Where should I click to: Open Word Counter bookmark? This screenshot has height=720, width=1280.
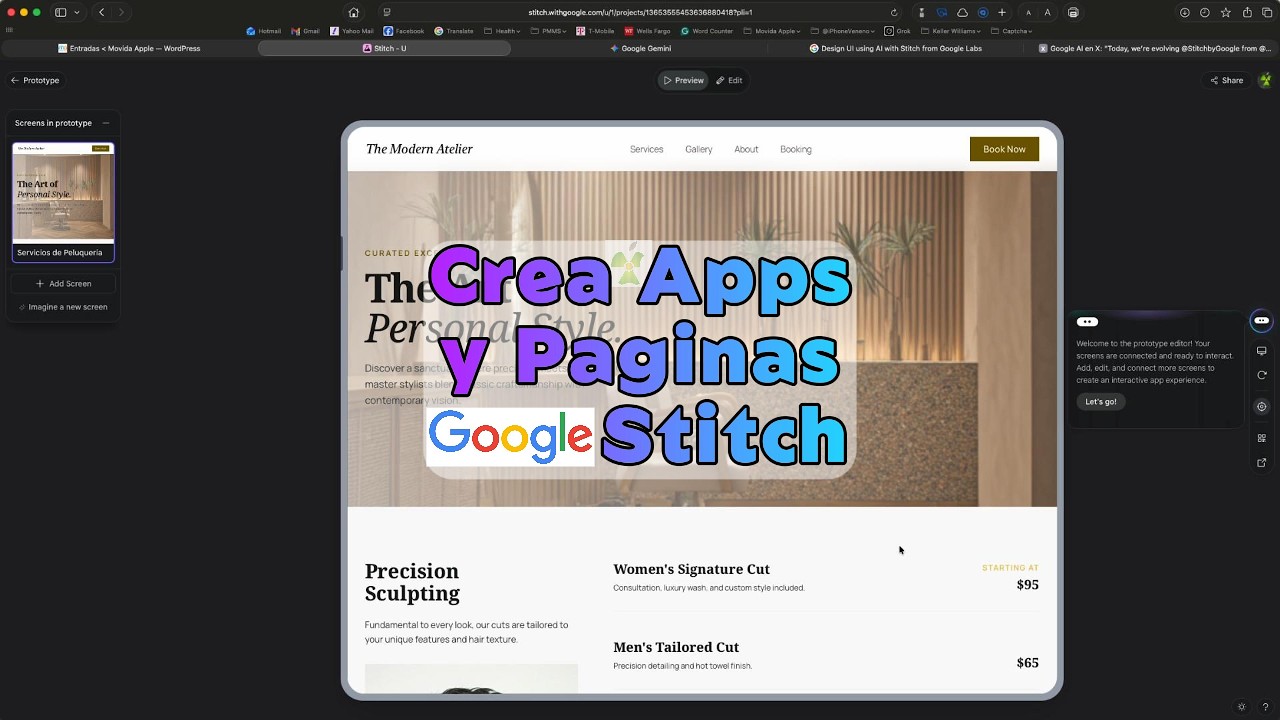(x=707, y=31)
